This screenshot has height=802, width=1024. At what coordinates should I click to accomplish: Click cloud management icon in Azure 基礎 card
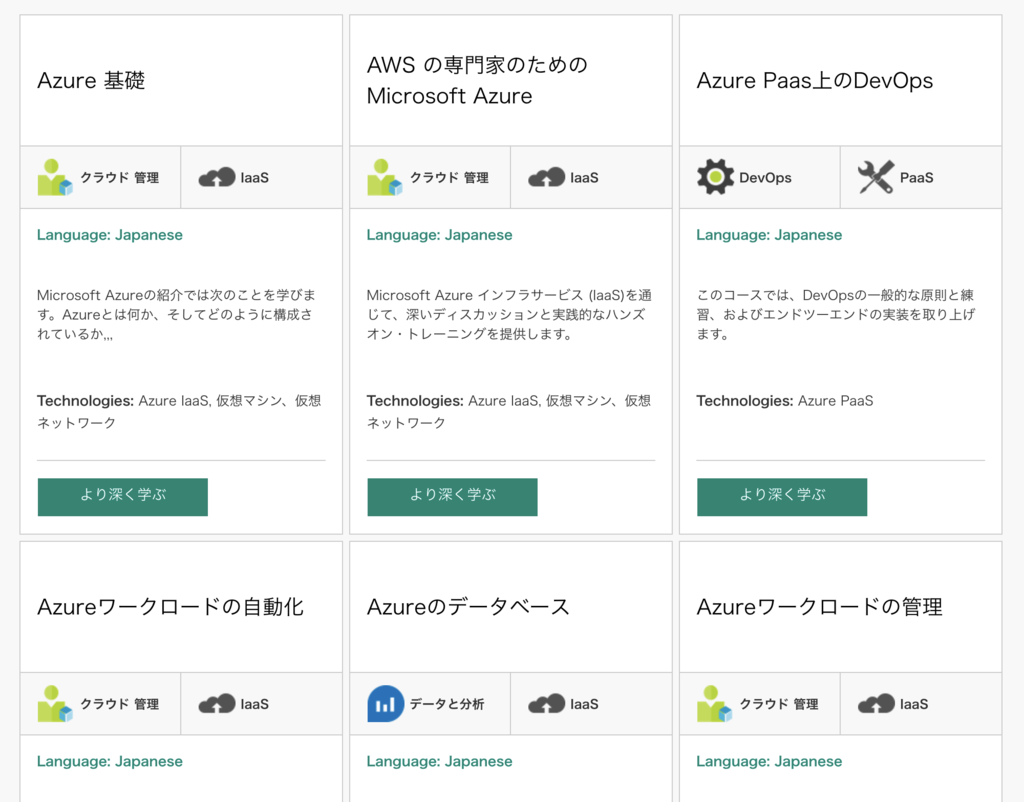(55, 177)
